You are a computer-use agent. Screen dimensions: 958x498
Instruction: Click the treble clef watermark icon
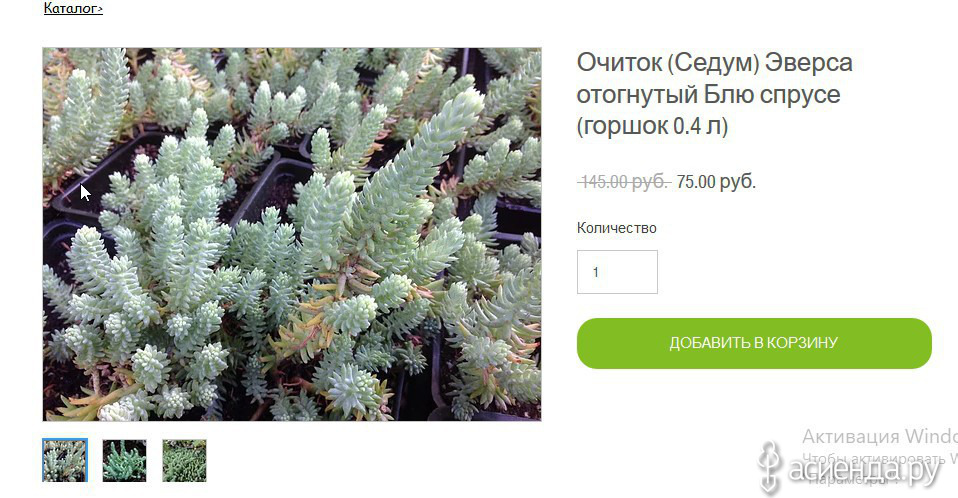tap(770, 467)
